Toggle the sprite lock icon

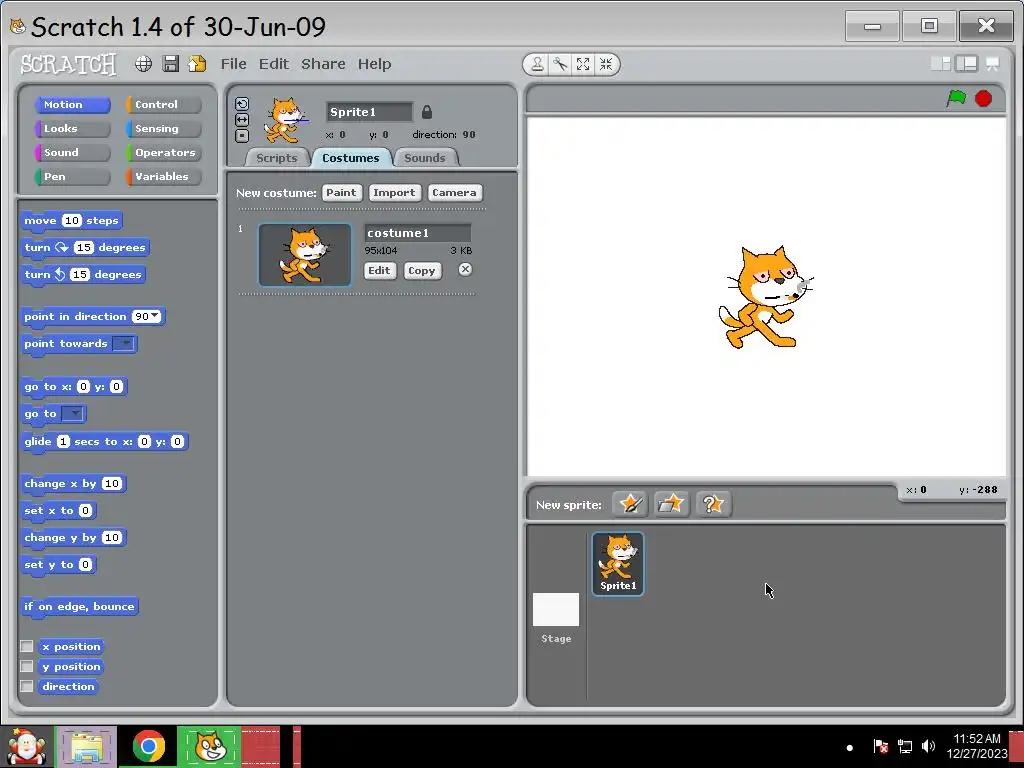coord(427,112)
